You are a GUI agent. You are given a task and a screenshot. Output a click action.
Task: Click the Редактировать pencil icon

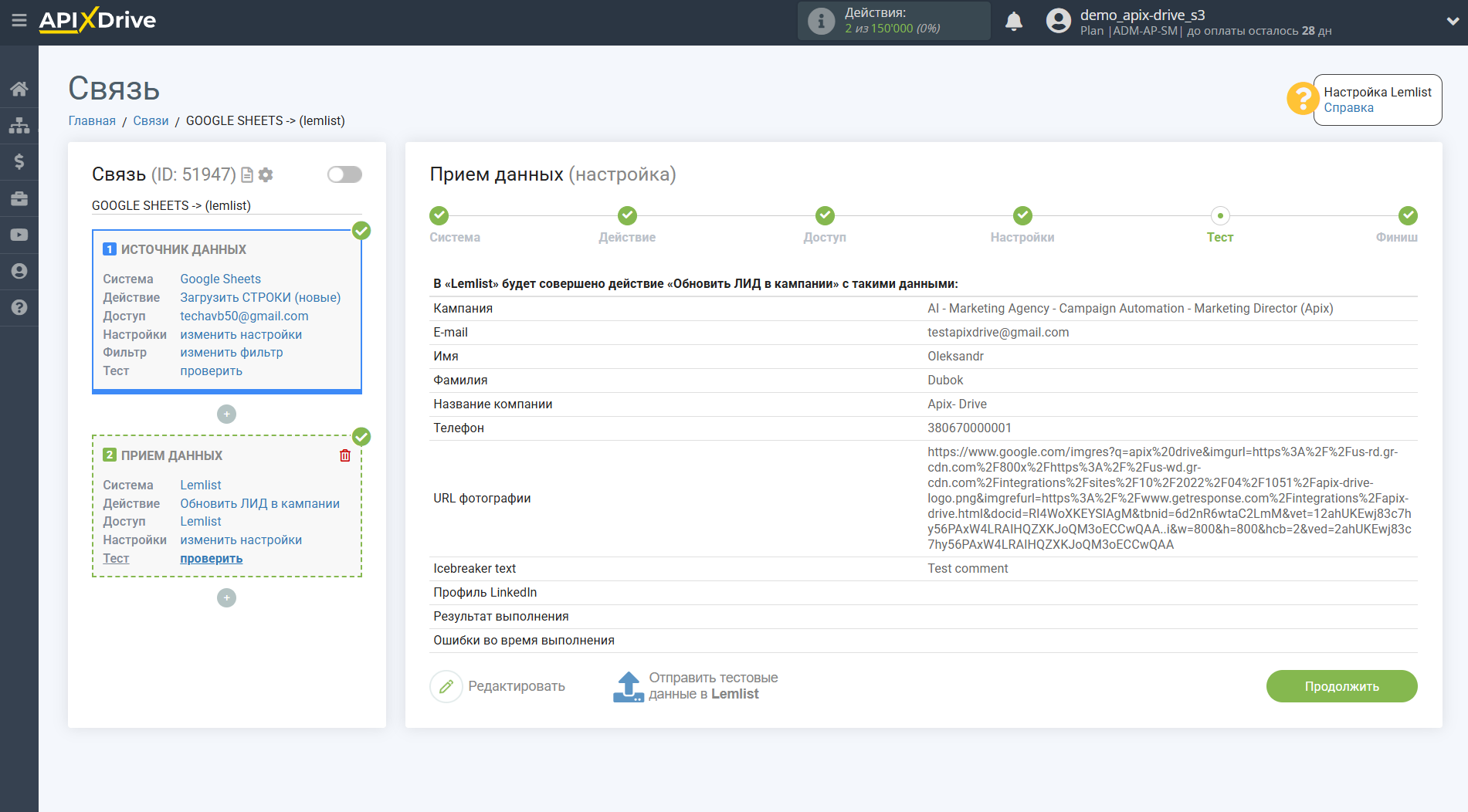click(446, 686)
